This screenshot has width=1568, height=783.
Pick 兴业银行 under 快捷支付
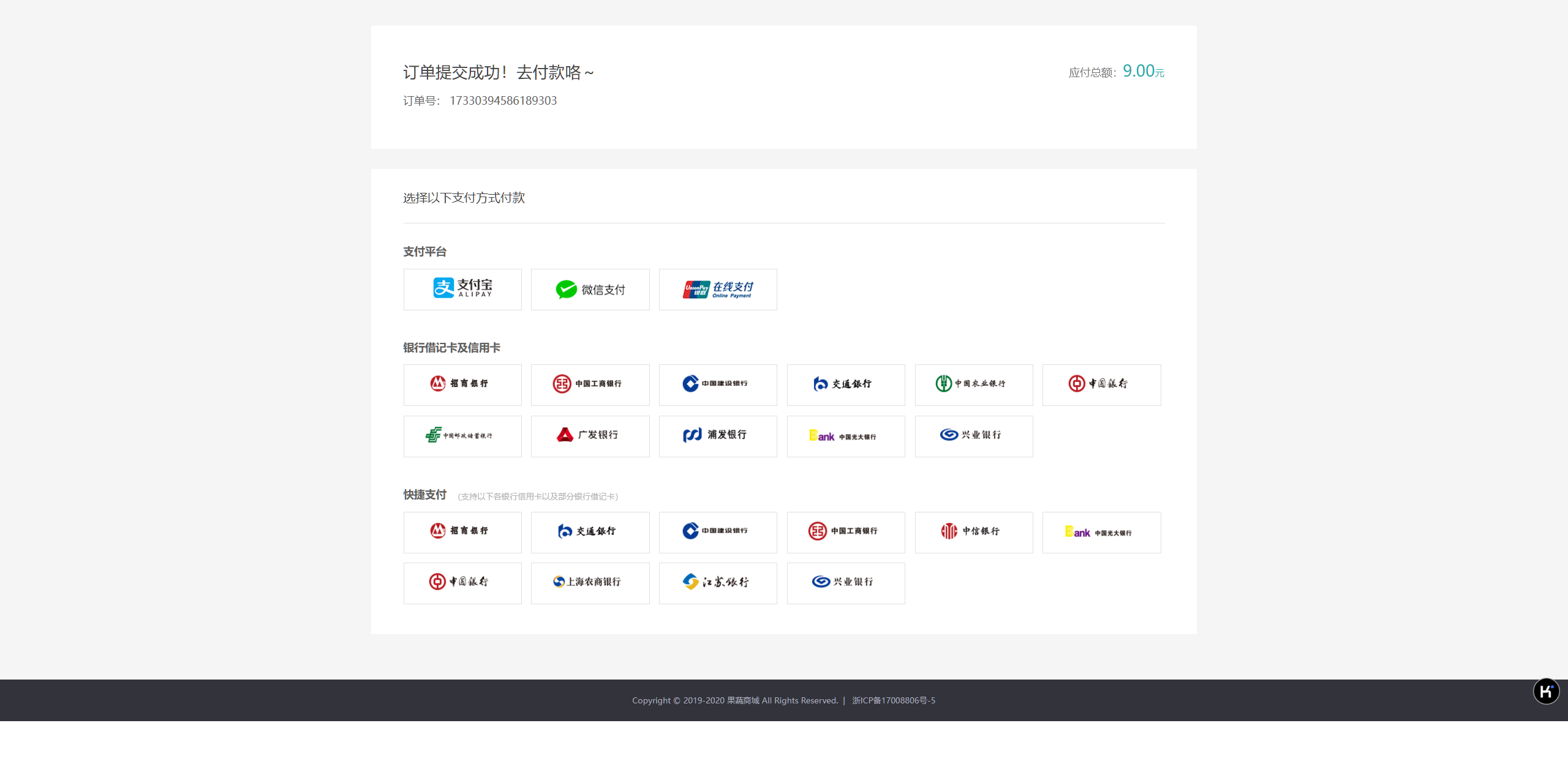point(846,583)
